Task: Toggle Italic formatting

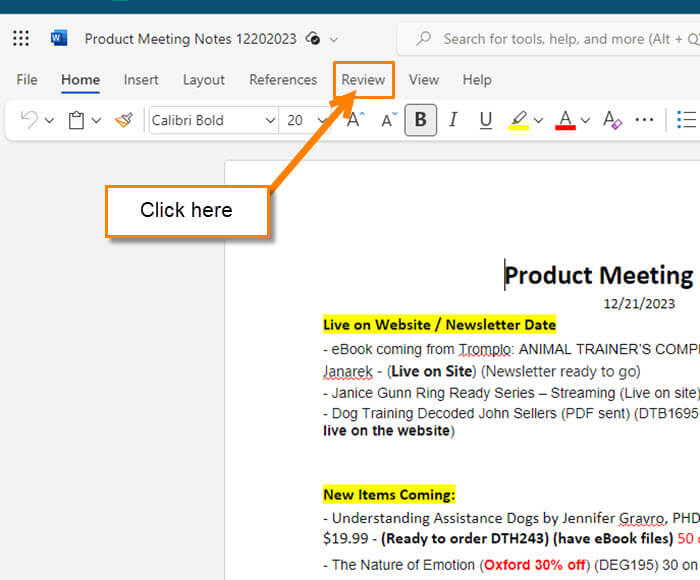Action: 453,120
